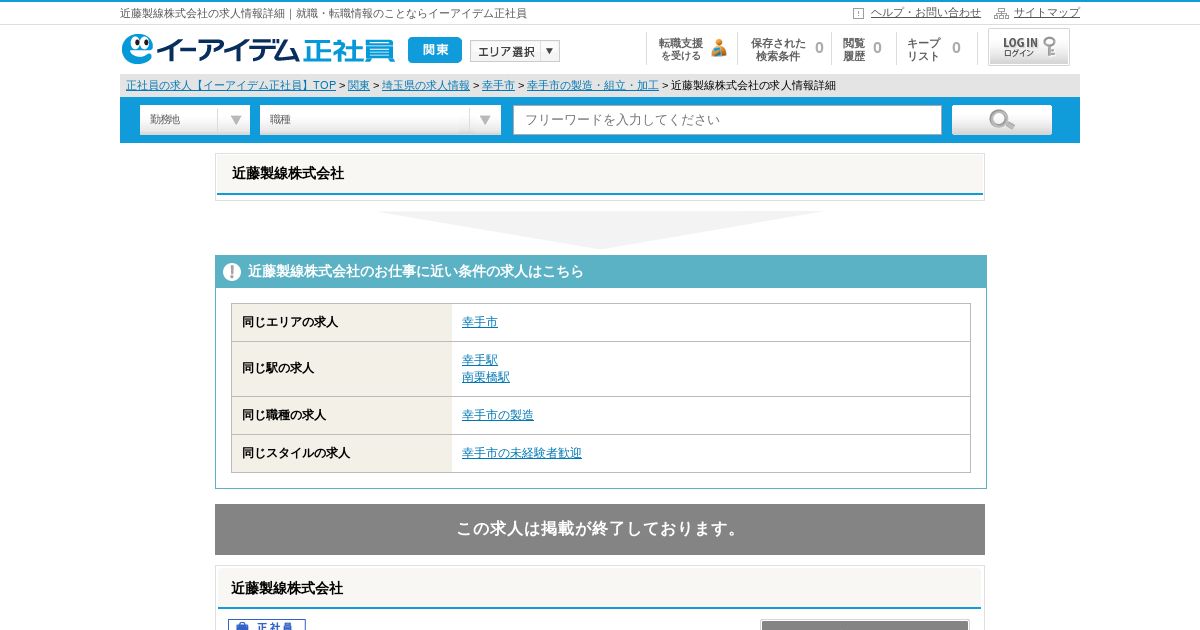Open the 職種 dropdown
This screenshot has width=1200, height=630.
coord(380,120)
